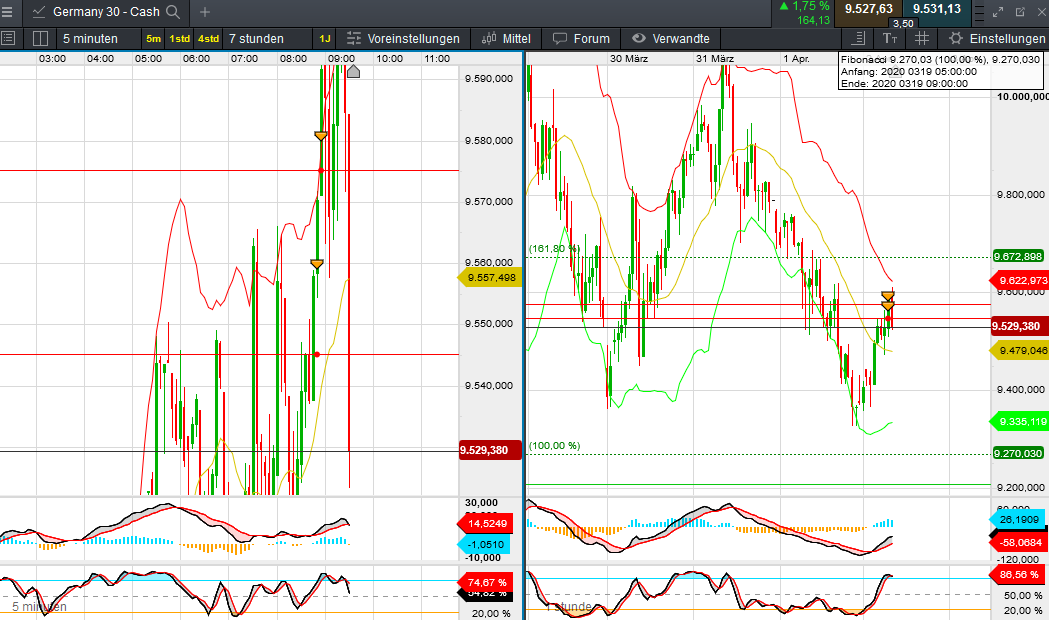Click red band label 9.622,973
Screen dimensions: 1049x620
(x=1020, y=280)
